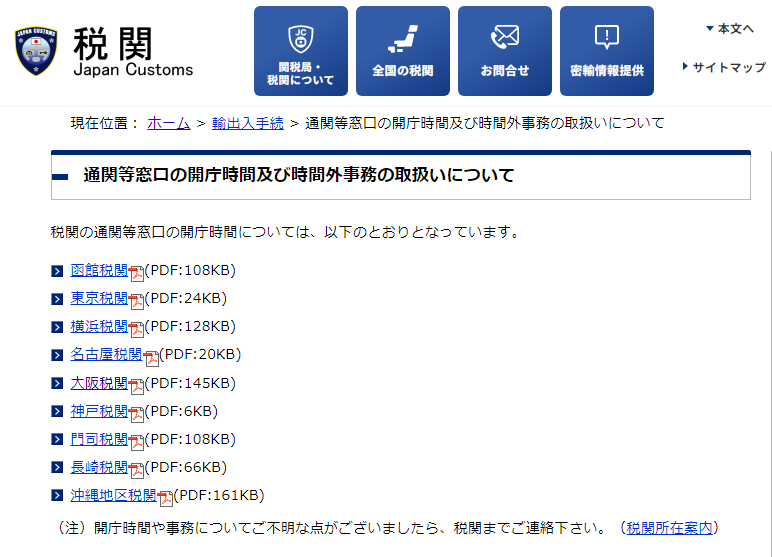
Task: Go to ホーム breadcrumb link
Action: click(x=169, y=123)
